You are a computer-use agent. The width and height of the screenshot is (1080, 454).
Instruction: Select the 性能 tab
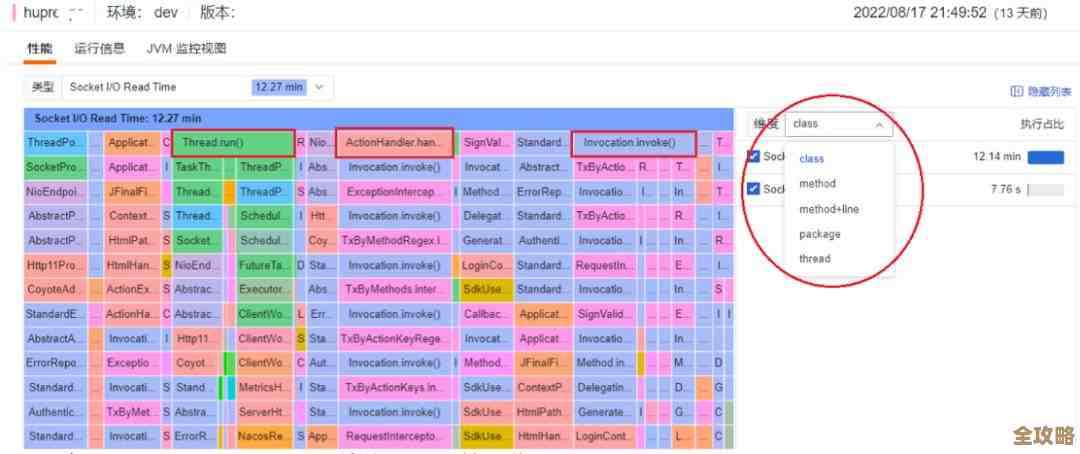[39, 48]
